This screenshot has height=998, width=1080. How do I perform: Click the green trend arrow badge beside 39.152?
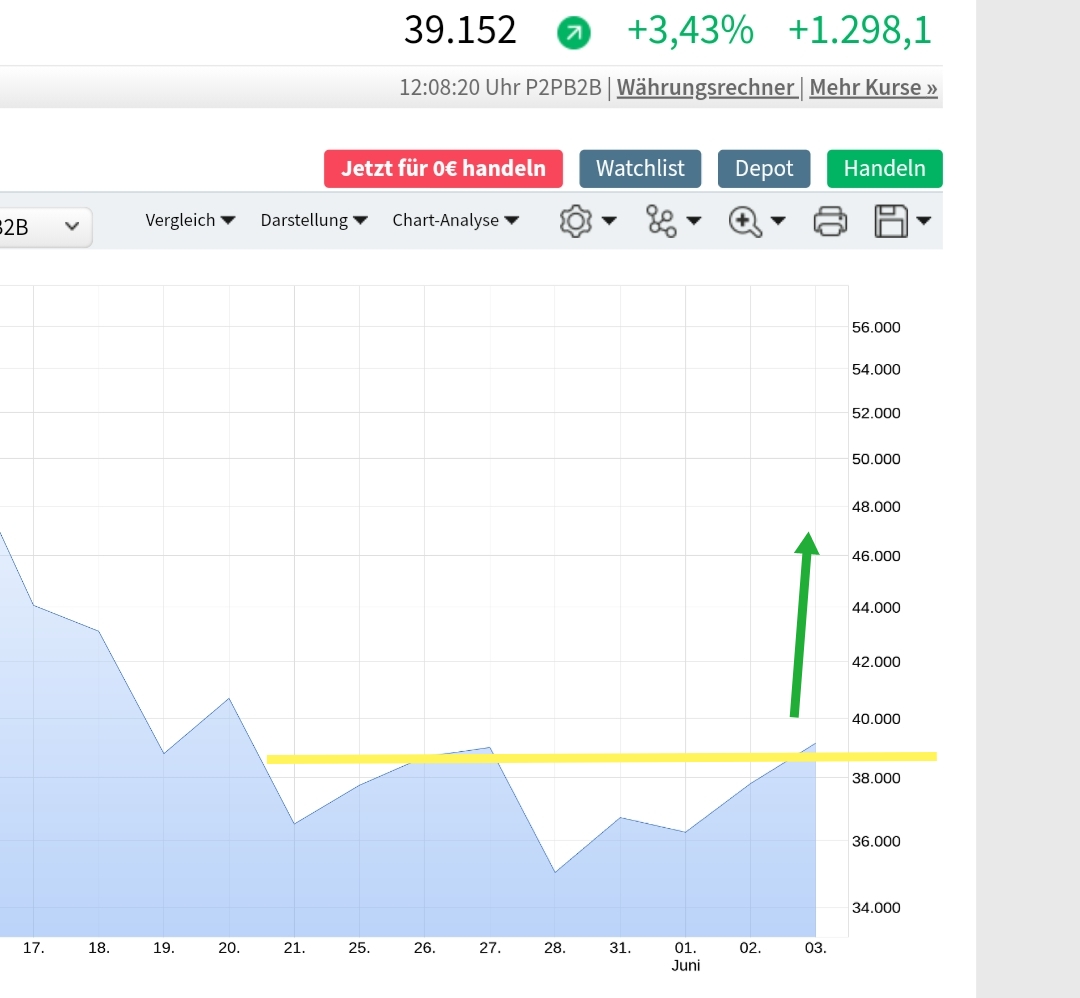(x=571, y=32)
